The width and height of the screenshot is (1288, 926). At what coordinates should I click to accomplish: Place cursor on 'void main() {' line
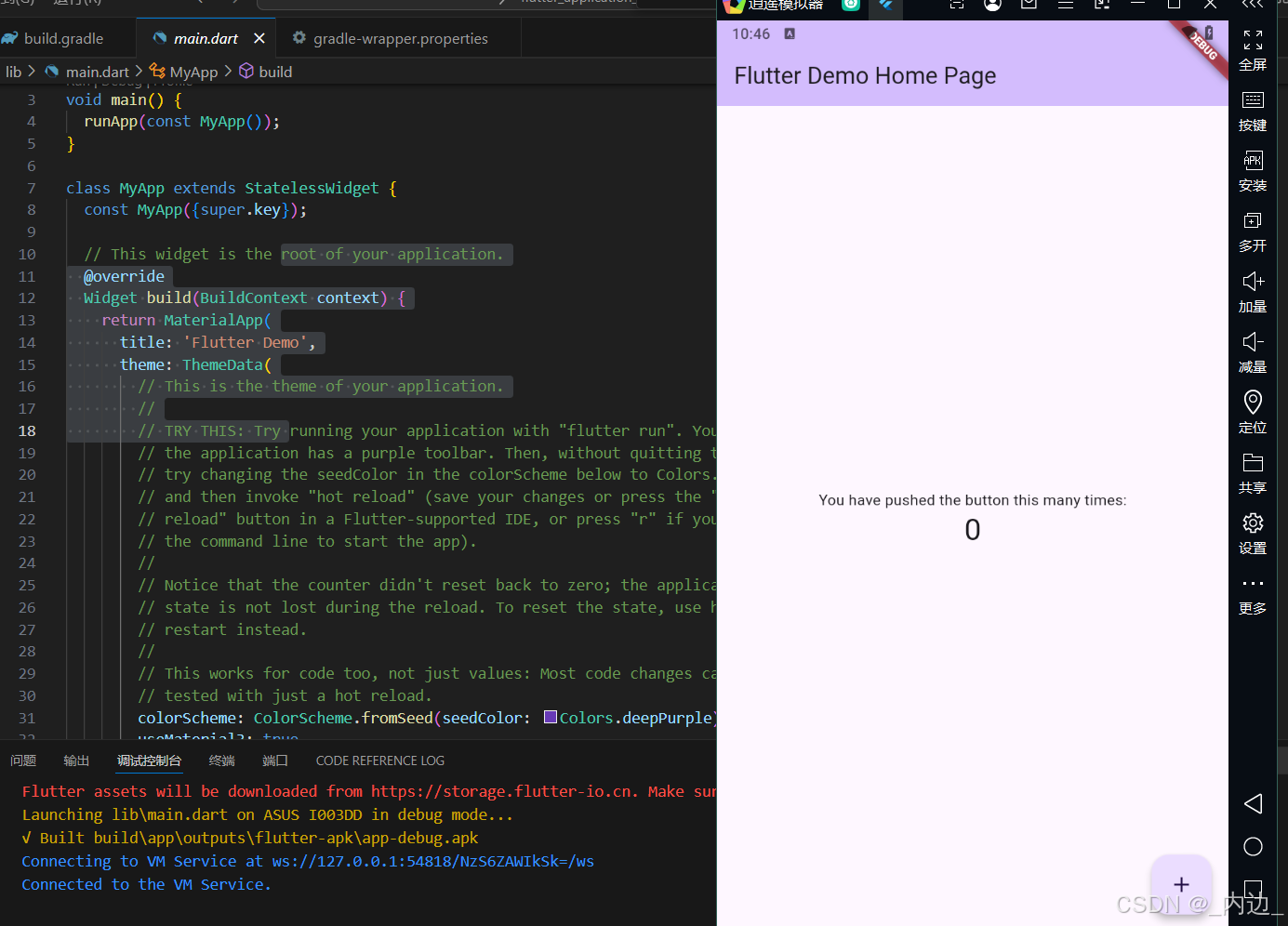coord(124,99)
